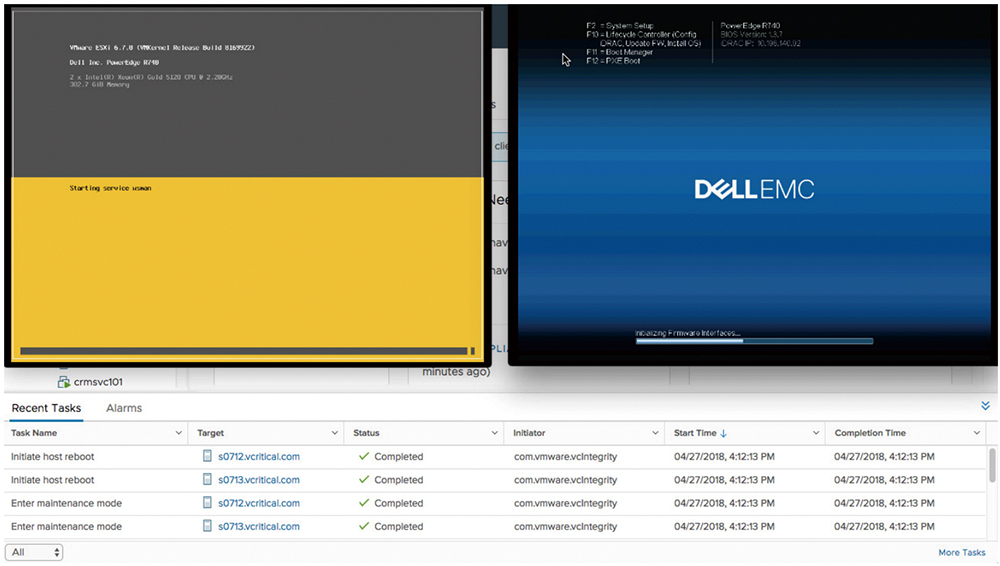Click Start Time value in last row

(724, 526)
